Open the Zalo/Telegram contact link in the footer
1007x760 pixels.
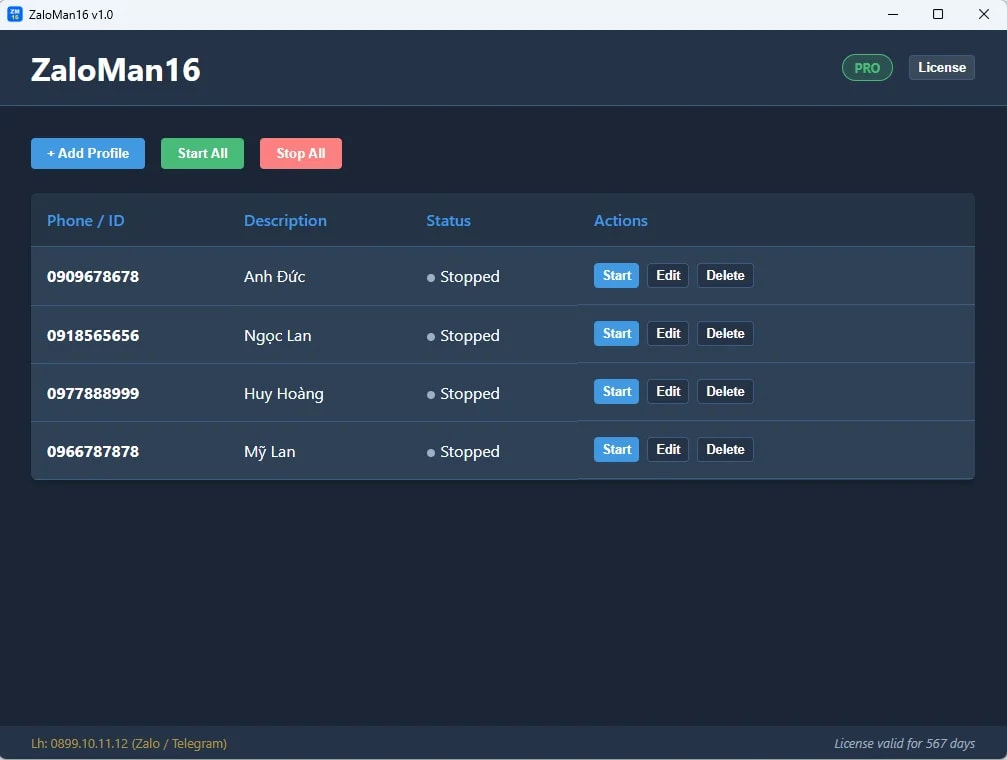pos(128,744)
